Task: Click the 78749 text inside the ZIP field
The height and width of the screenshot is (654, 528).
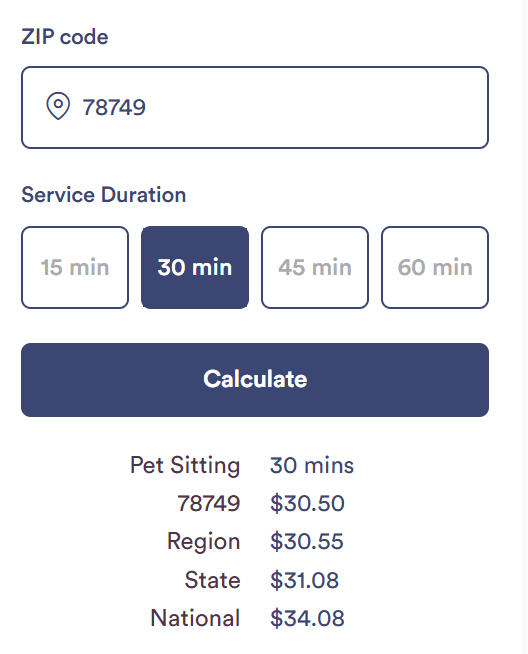Action: pos(114,108)
